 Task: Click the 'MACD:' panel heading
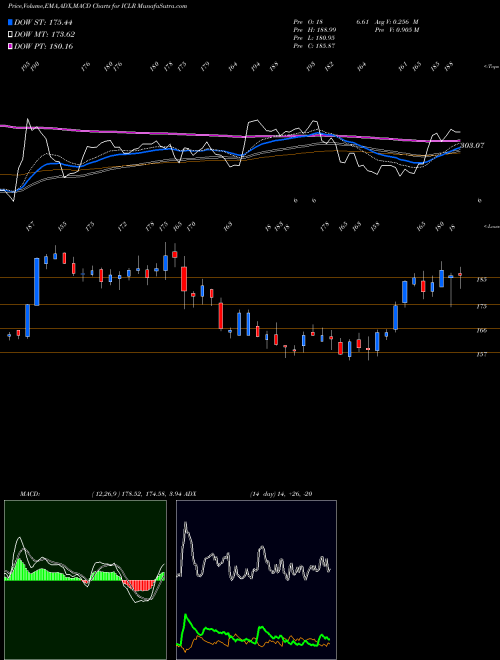(x=29, y=494)
